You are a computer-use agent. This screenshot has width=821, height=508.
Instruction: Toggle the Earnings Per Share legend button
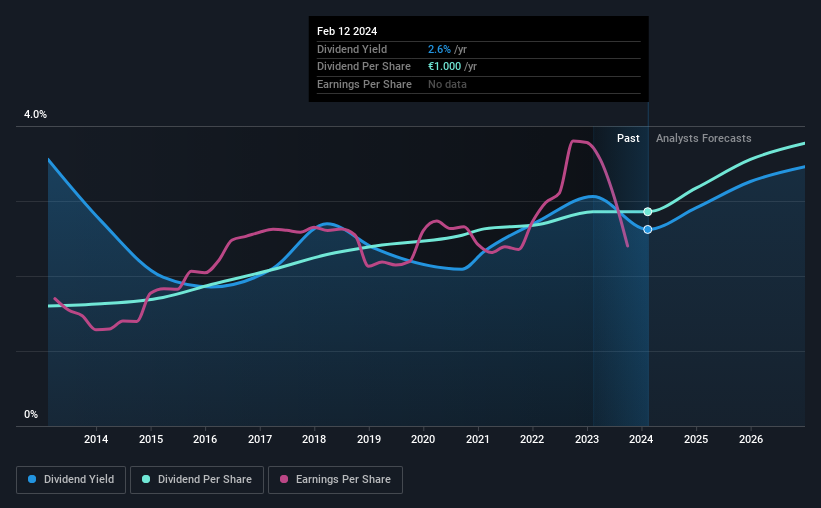pos(335,480)
